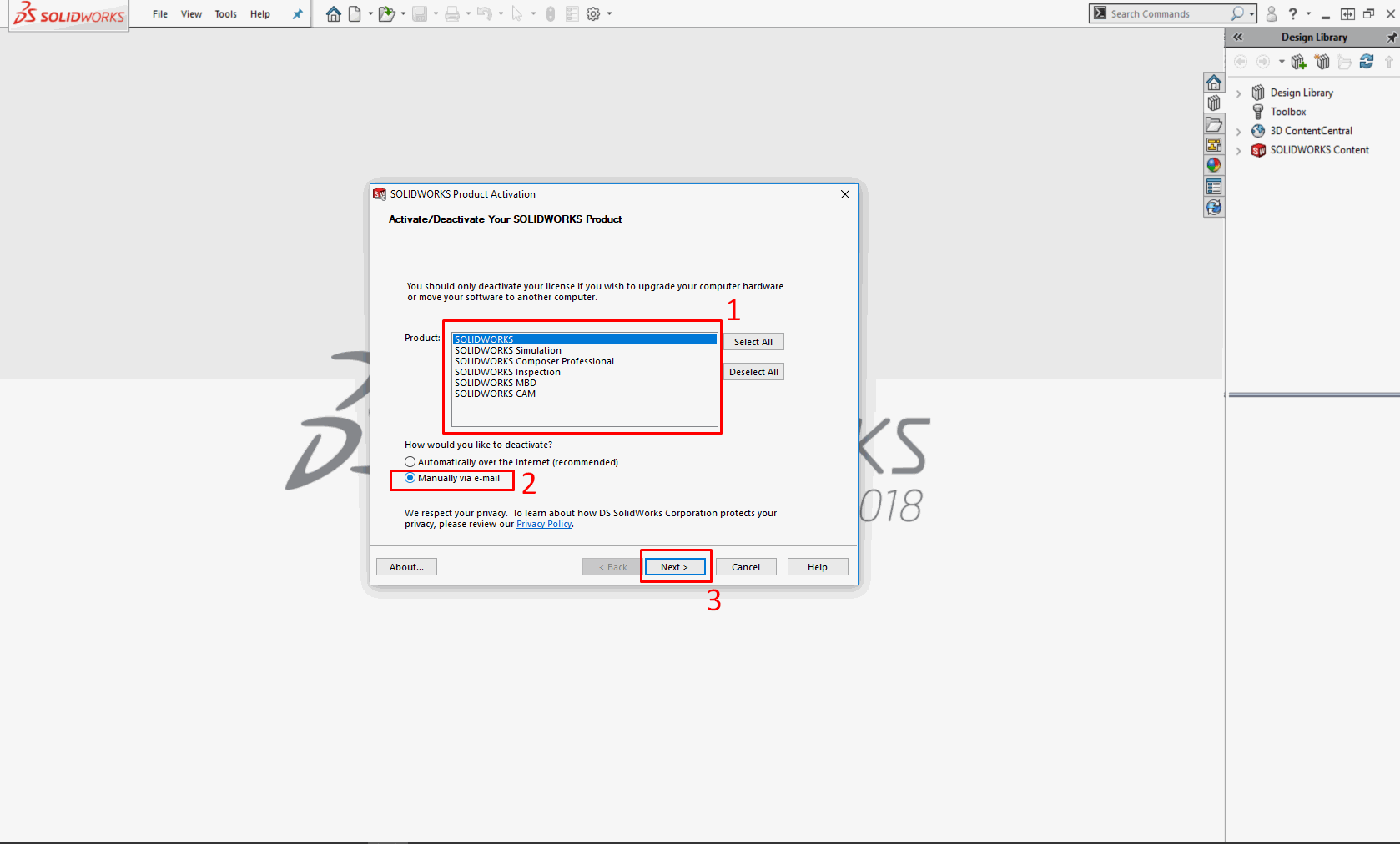Screen dimensions: 1400x844
Task: Select Manually via e-mail radio button
Action: point(410,478)
